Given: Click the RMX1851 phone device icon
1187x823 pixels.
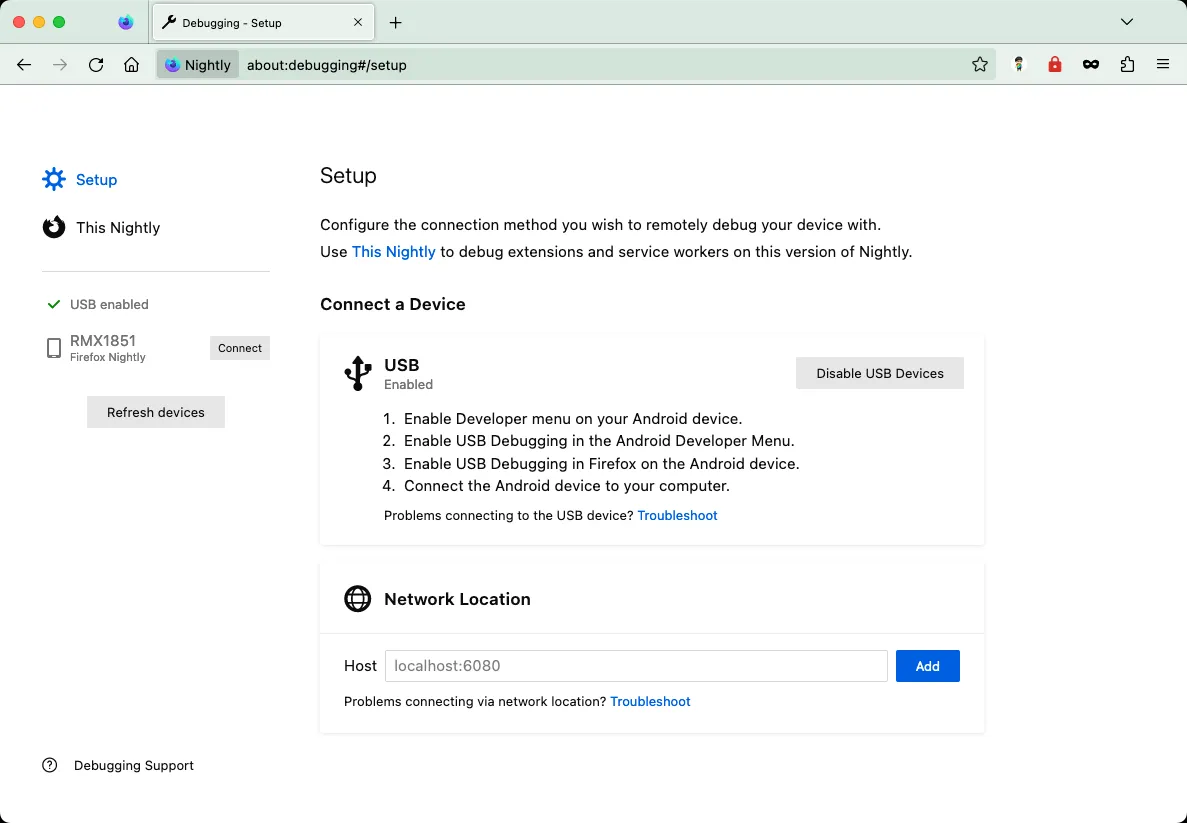Looking at the screenshot, I should (x=53, y=348).
